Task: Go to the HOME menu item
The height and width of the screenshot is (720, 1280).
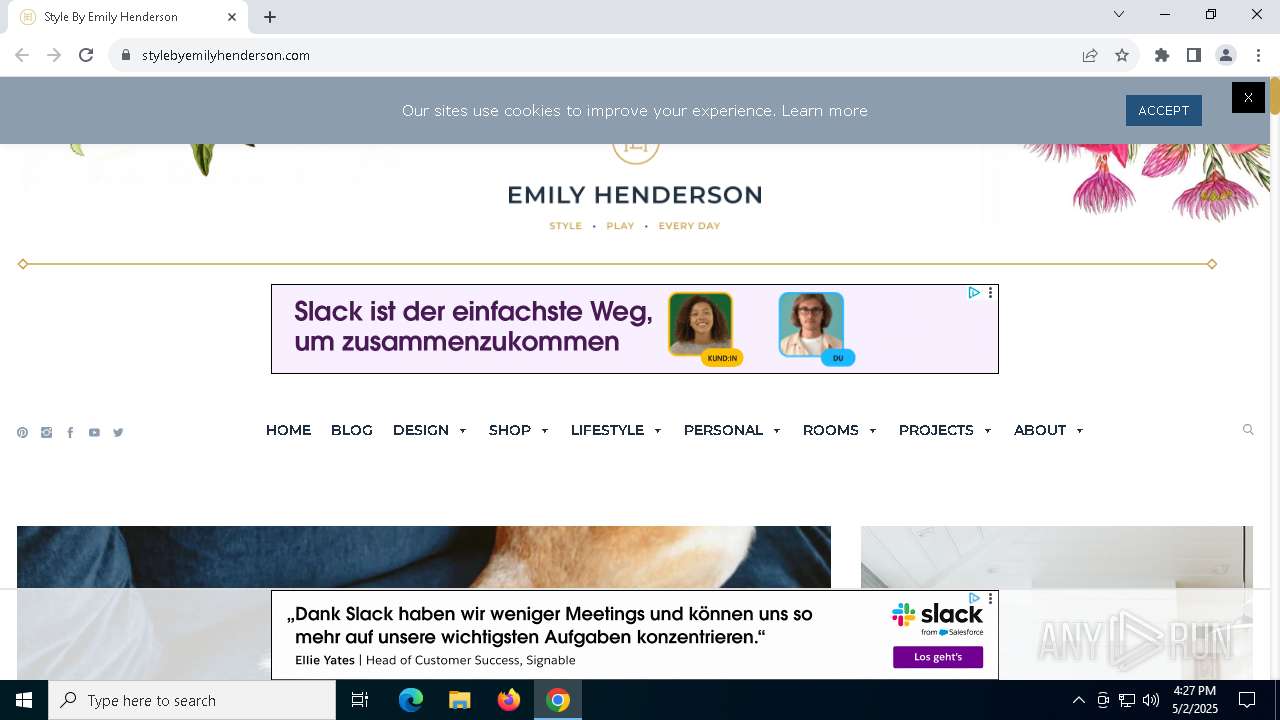Action: click(x=288, y=430)
